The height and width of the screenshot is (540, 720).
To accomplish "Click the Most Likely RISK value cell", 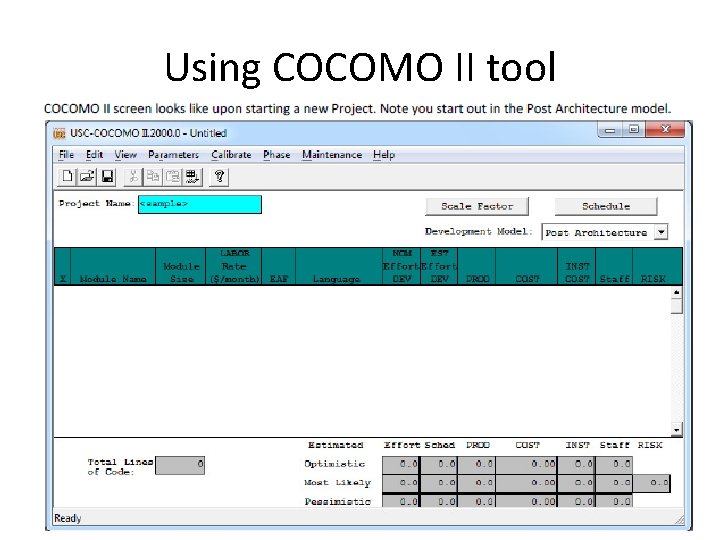I will pos(652,483).
